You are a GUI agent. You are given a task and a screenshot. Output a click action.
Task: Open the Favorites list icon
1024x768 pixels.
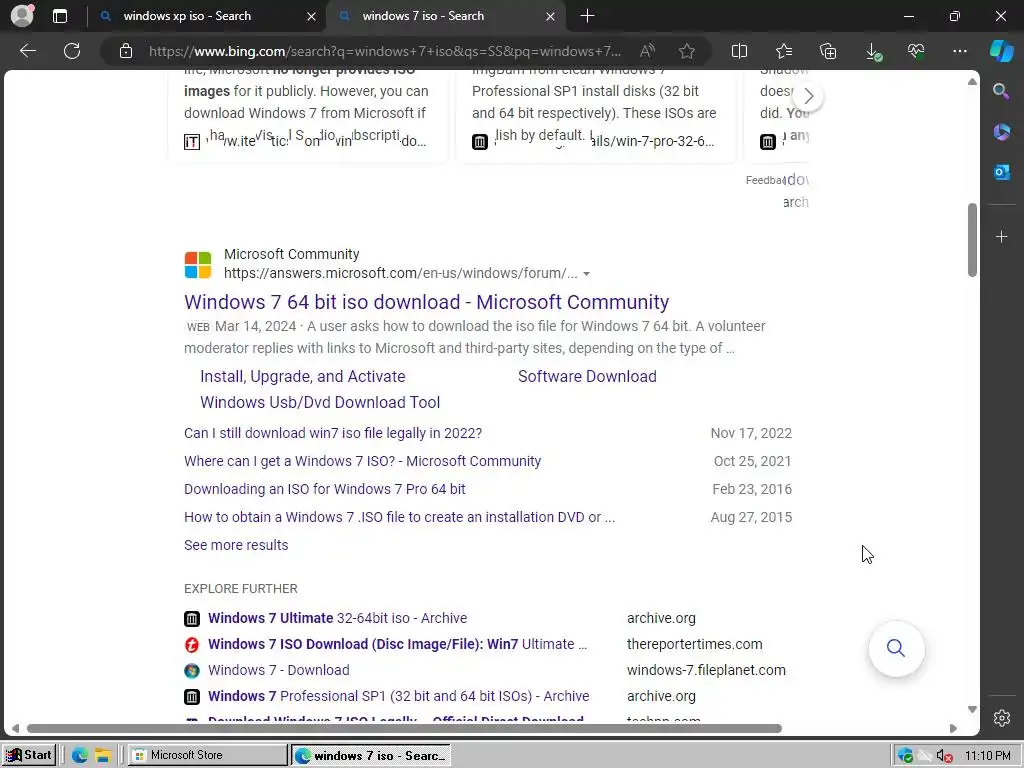pos(784,51)
